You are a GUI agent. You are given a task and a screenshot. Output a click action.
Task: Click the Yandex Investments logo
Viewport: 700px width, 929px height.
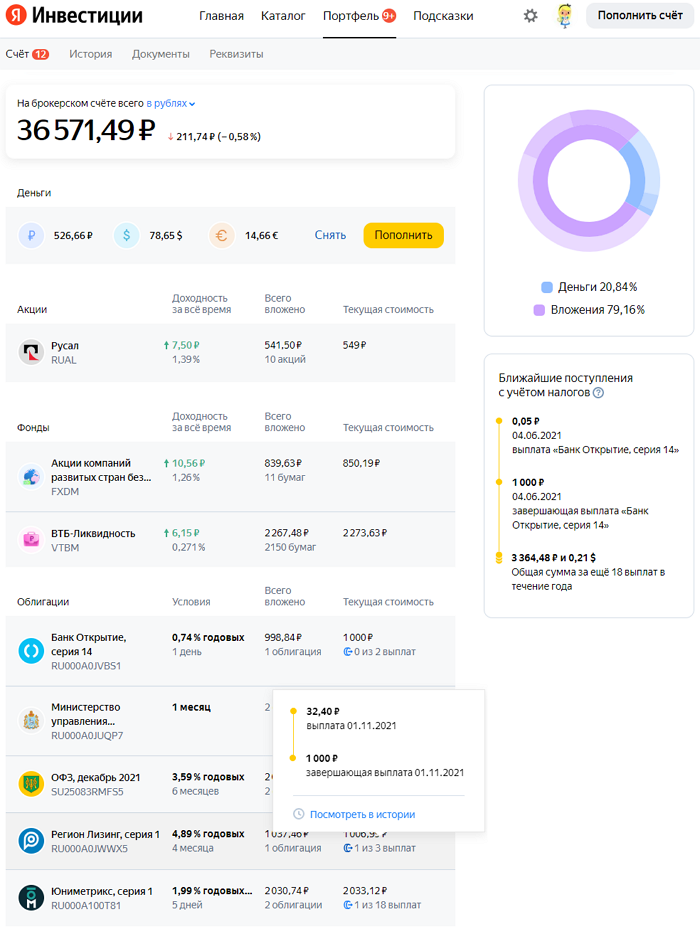click(x=74, y=15)
